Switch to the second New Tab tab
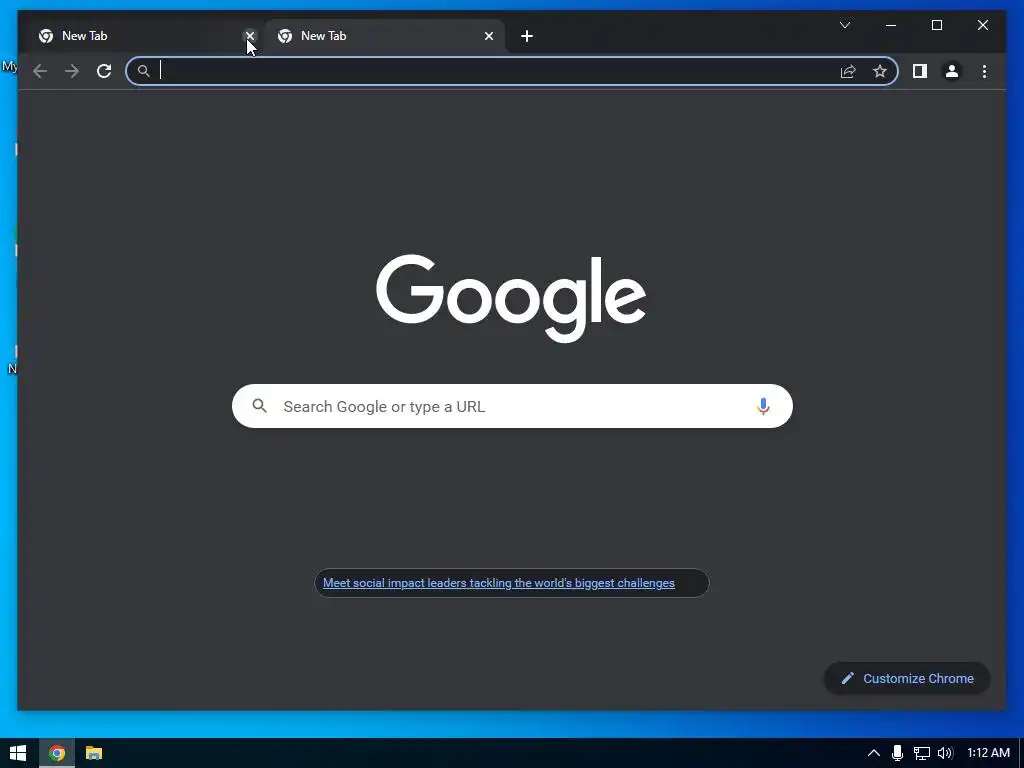 pyautogui.click(x=384, y=36)
